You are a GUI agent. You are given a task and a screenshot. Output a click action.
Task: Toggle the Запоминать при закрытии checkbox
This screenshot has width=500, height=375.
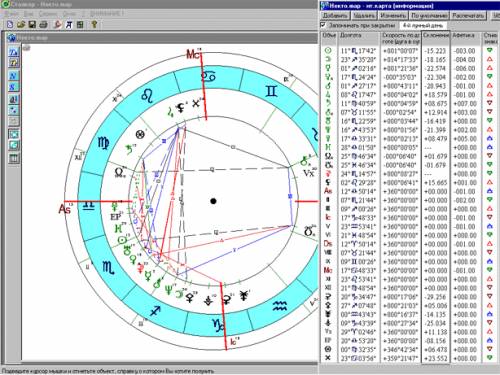(323, 25)
